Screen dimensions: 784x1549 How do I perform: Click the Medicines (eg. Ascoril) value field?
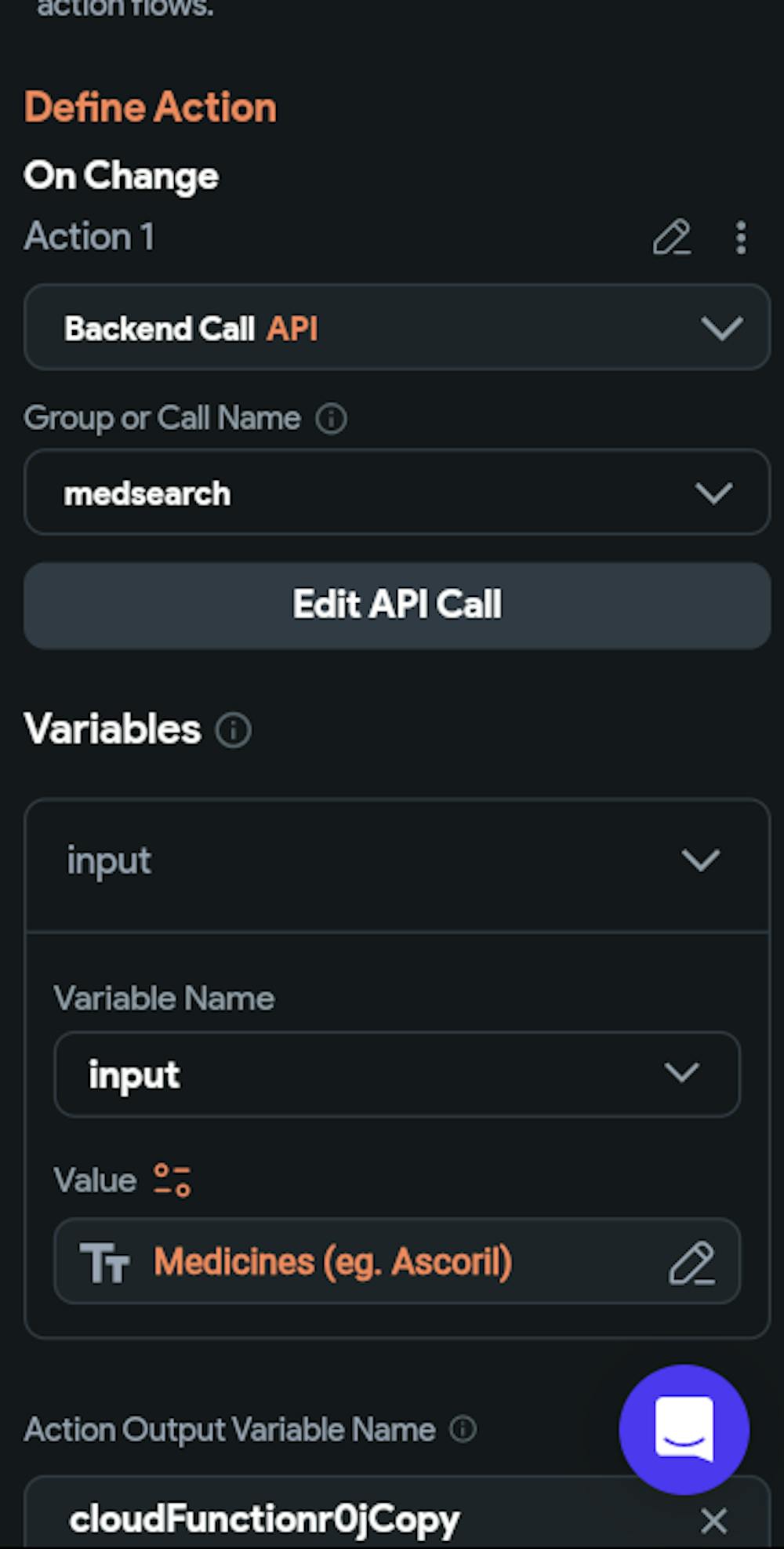[397, 1261]
